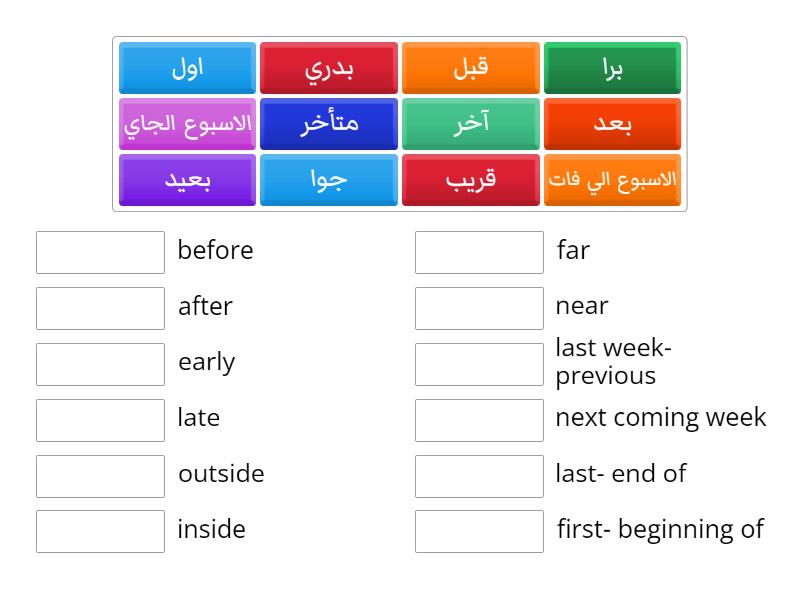Click the empty box beside "before"
The height and width of the screenshot is (600, 800).
pyautogui.click(x=100, y=252)
